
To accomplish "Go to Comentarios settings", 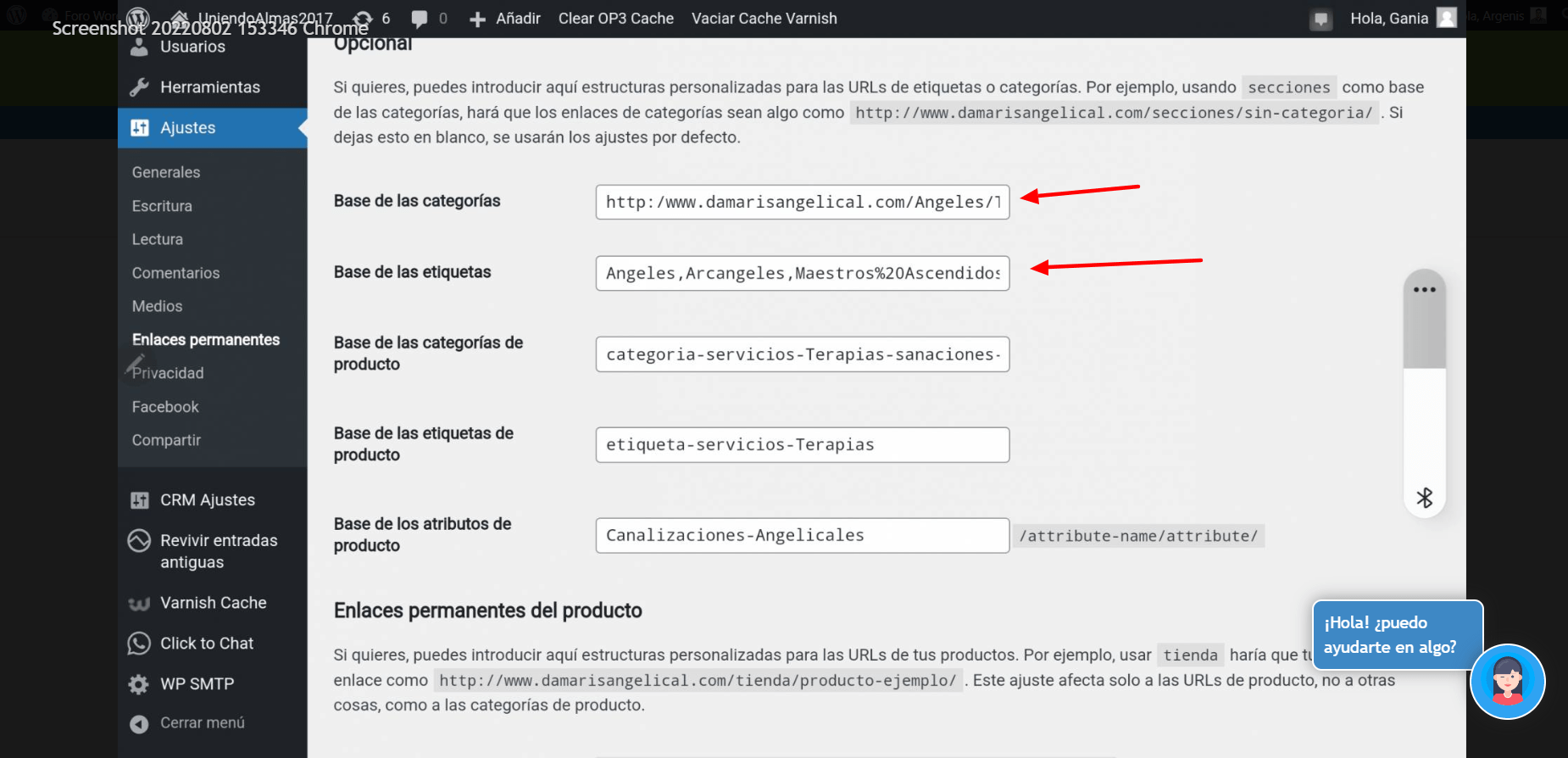I will [175, 273].
